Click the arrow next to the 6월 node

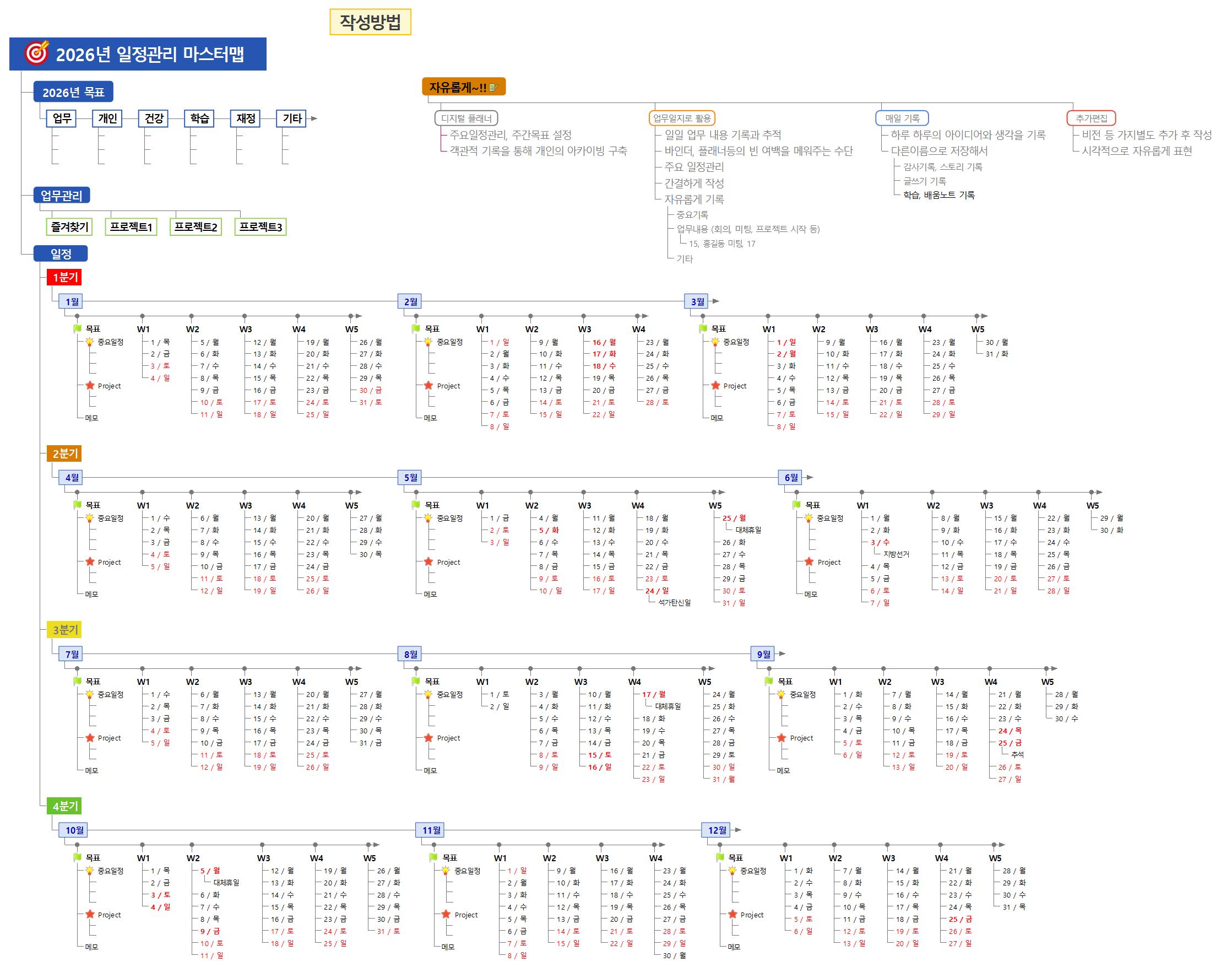[x=809, y=477]
